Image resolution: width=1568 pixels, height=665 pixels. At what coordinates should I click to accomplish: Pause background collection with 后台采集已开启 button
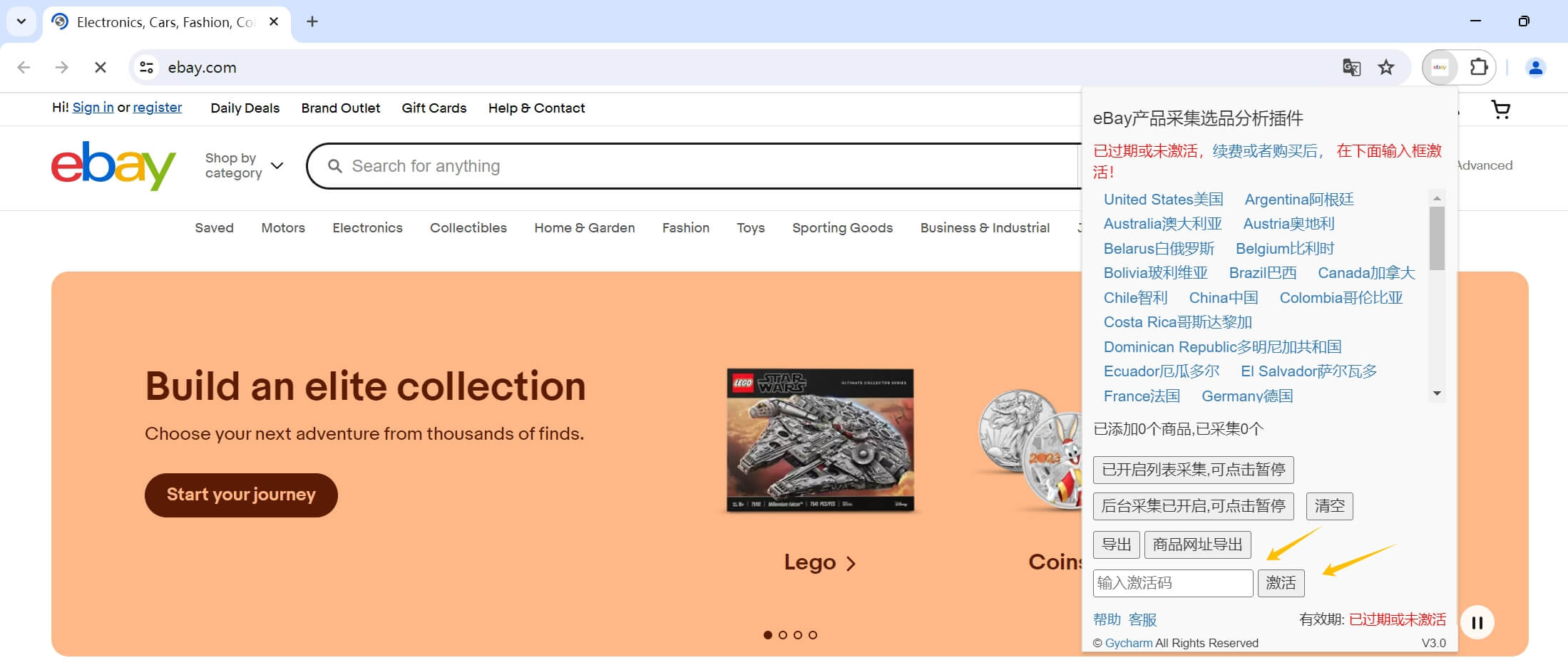pyautogui.click(x=1193, y=506)
